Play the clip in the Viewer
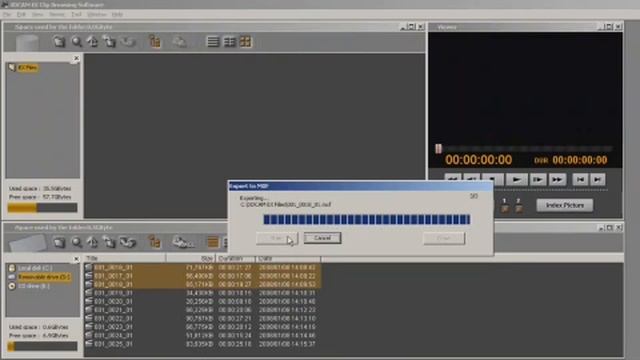The height and width of the screenshot is (360, 640). click(x=516, y=180)
